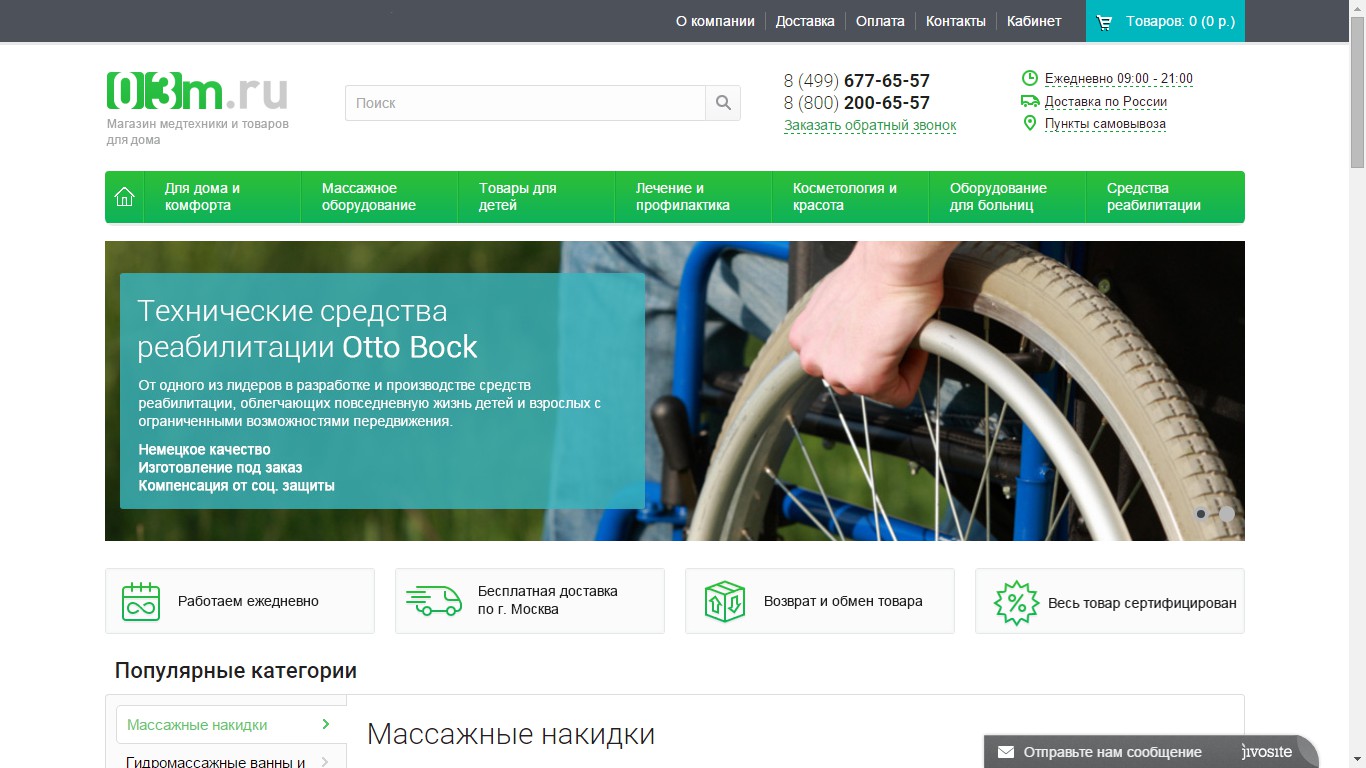Click the Немецкое качество banner line
Screen dimensions: 1366x768
[x=205, y=450]
